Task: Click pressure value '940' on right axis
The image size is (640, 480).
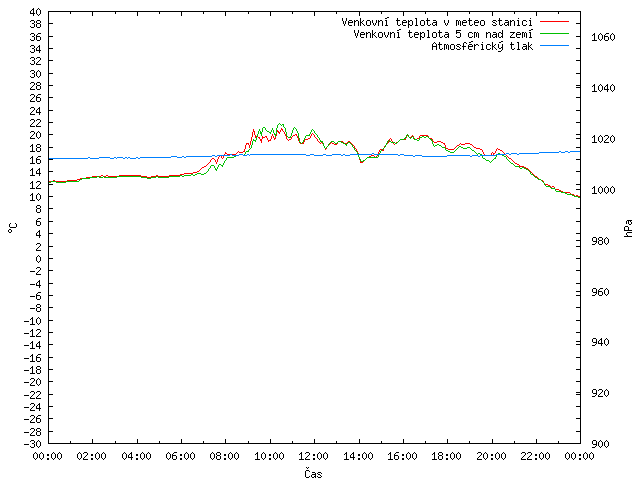Action: click(600, 342)
